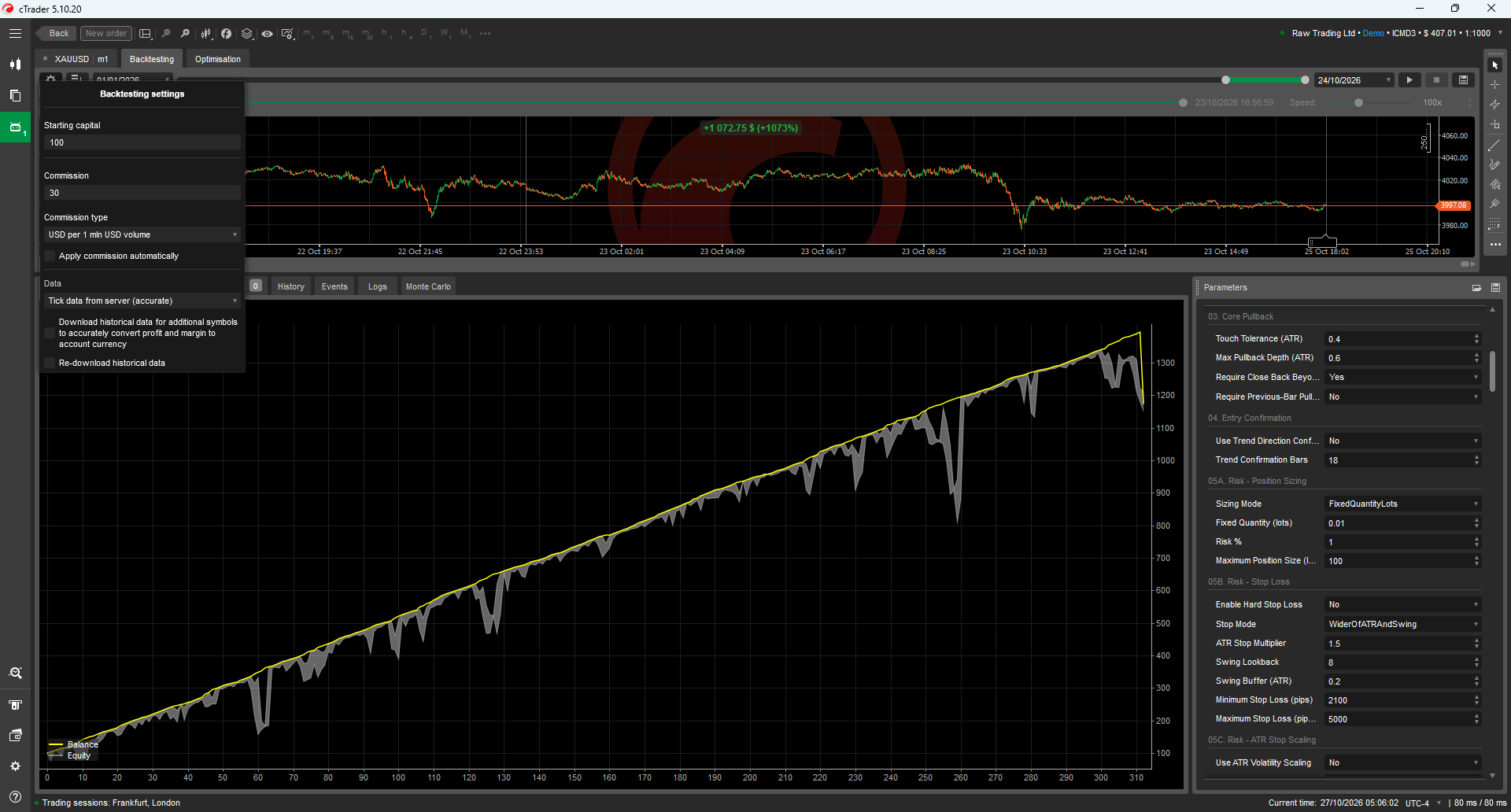Click the eye viewing options icon

point(268,34)
